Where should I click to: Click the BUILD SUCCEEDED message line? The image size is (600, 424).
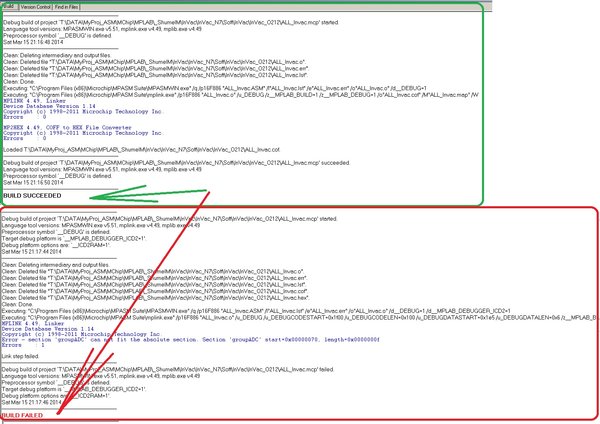[x=32, y=196]
